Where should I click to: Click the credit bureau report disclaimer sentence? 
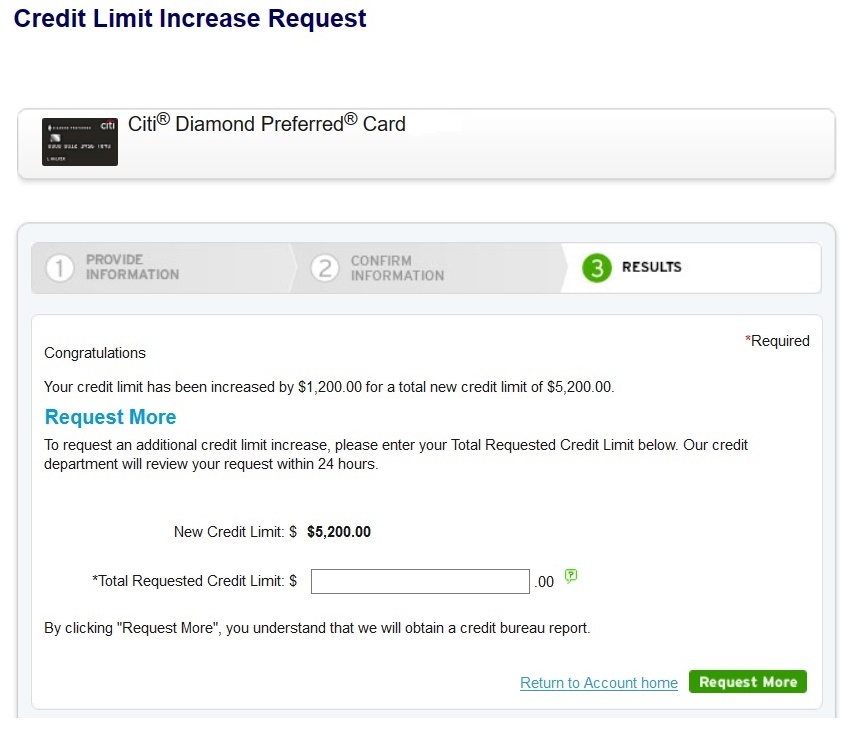pos(317,629)
